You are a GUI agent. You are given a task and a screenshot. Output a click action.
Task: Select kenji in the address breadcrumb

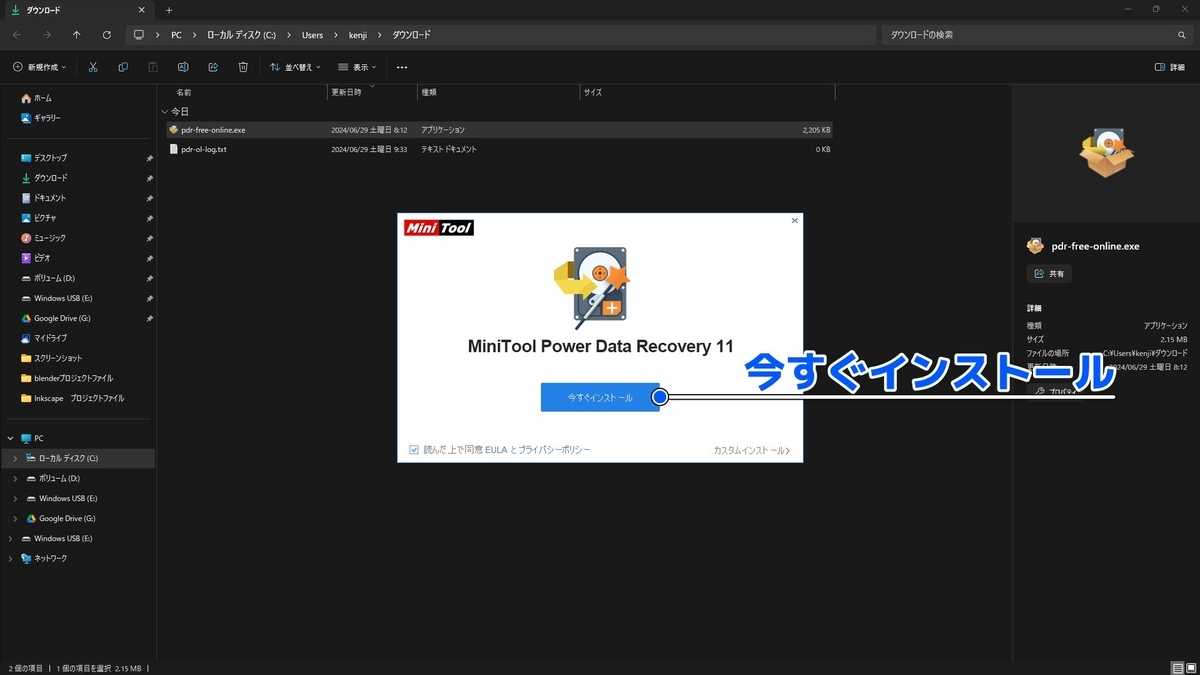(x=358, y=34)
